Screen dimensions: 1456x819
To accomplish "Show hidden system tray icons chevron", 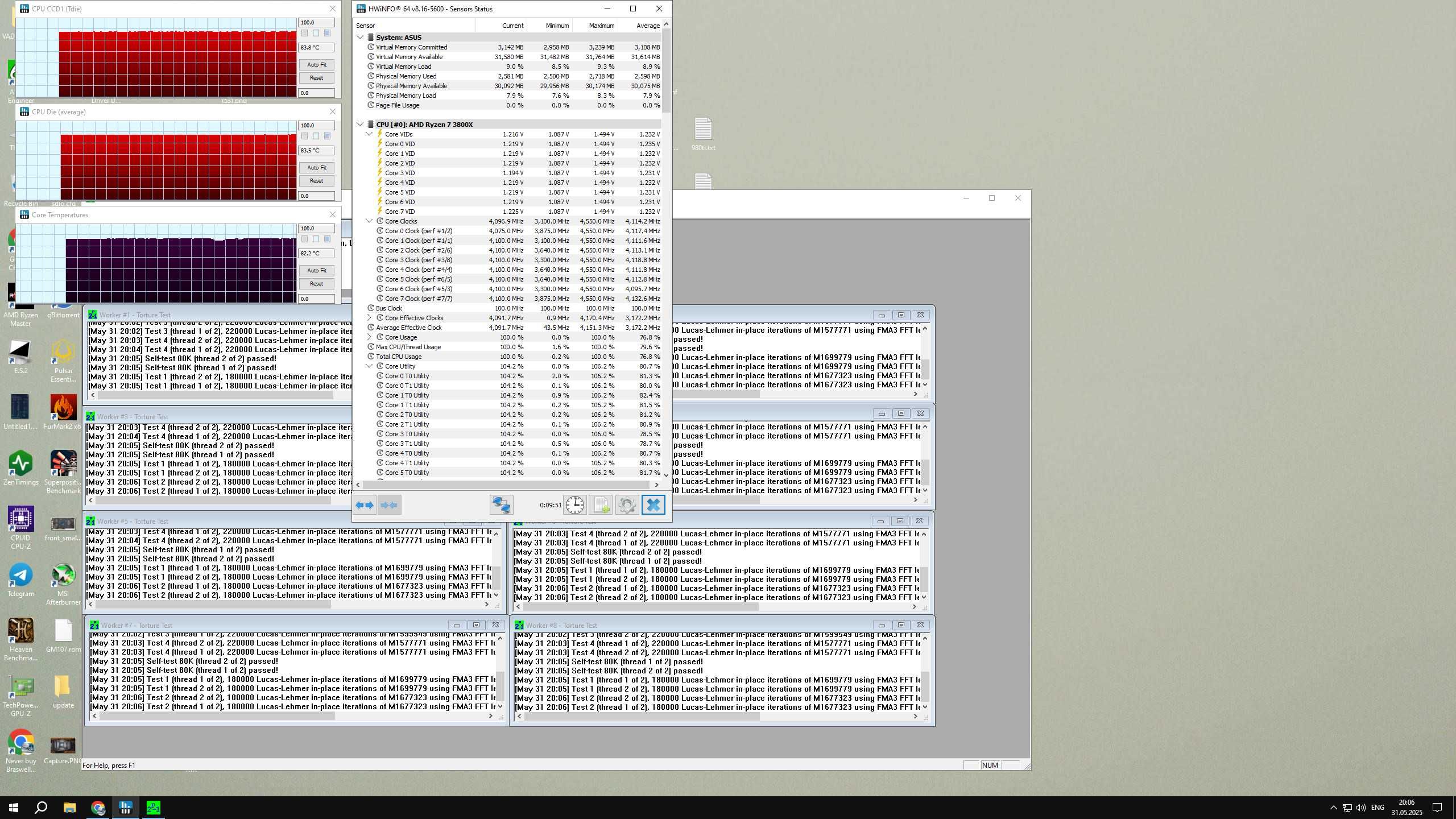I will [x=1333, y=808].
